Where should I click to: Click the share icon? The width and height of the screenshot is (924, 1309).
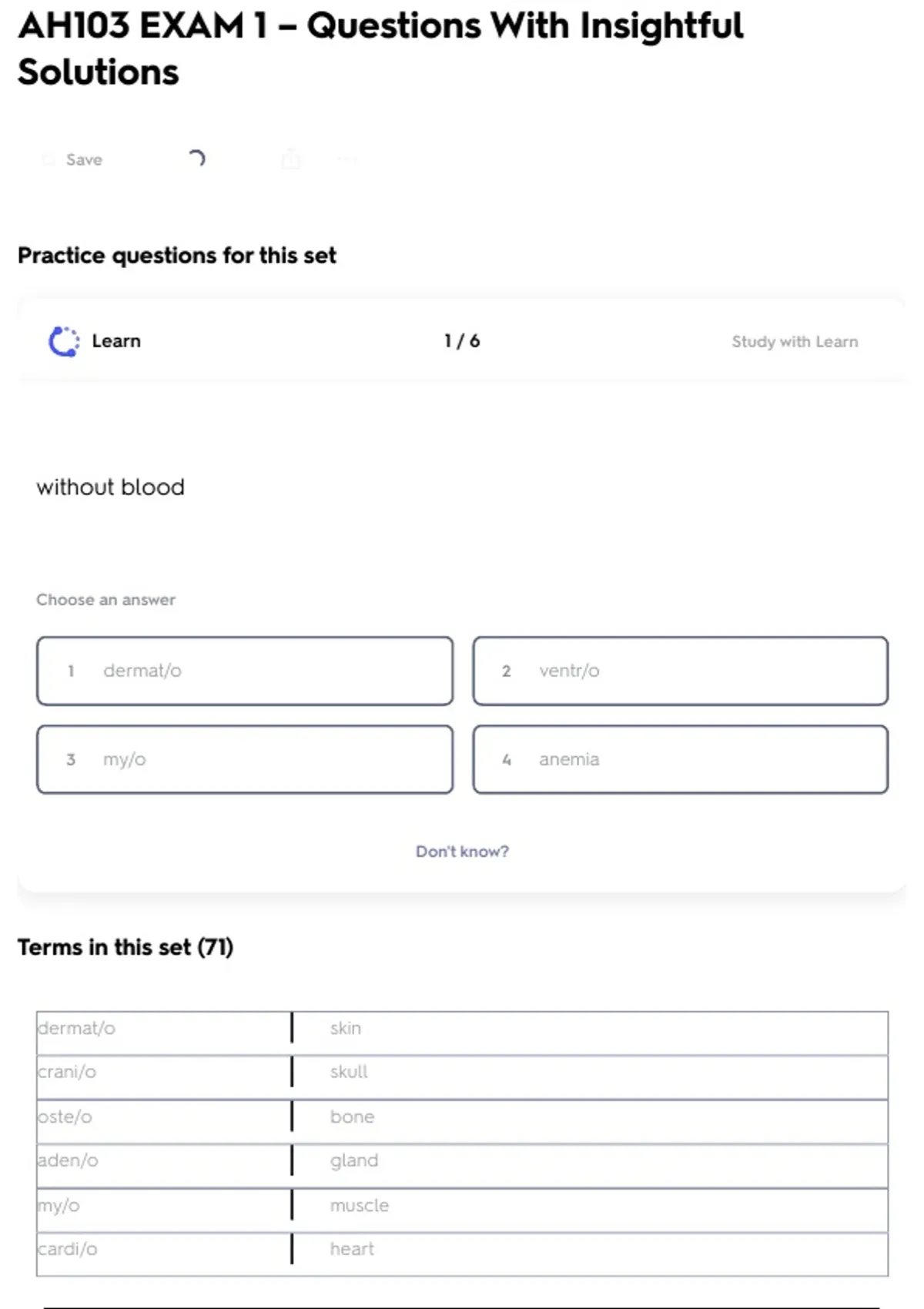(x=291, y=159)
